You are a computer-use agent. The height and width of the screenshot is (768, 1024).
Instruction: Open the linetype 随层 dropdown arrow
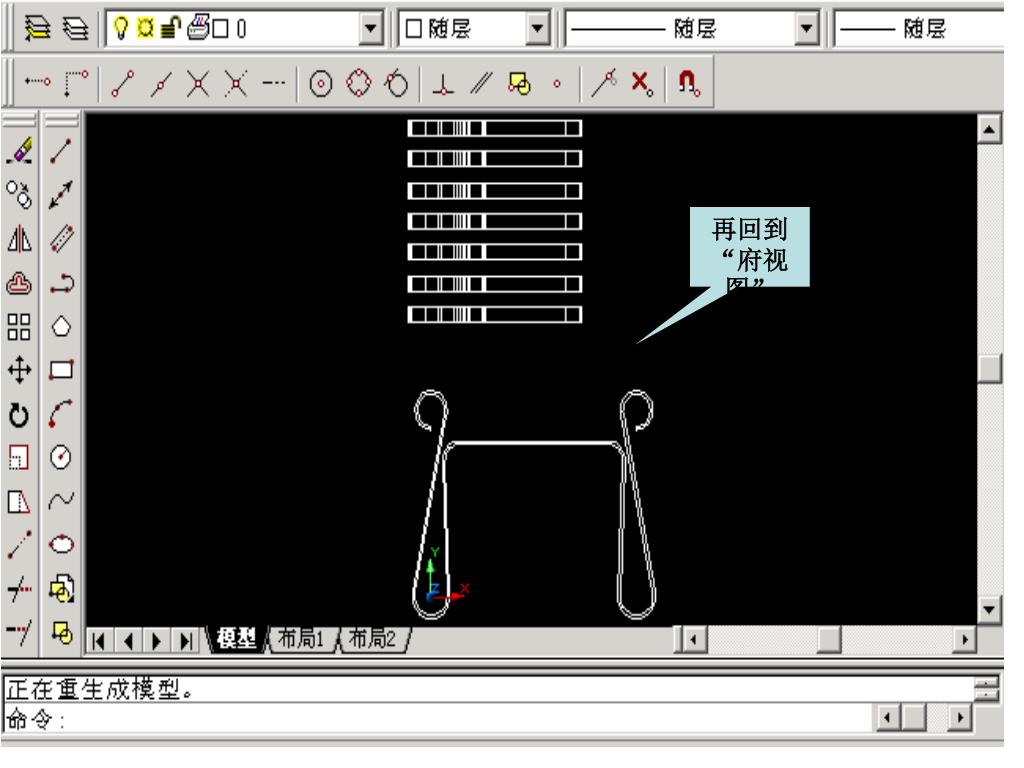pos(806,29)
